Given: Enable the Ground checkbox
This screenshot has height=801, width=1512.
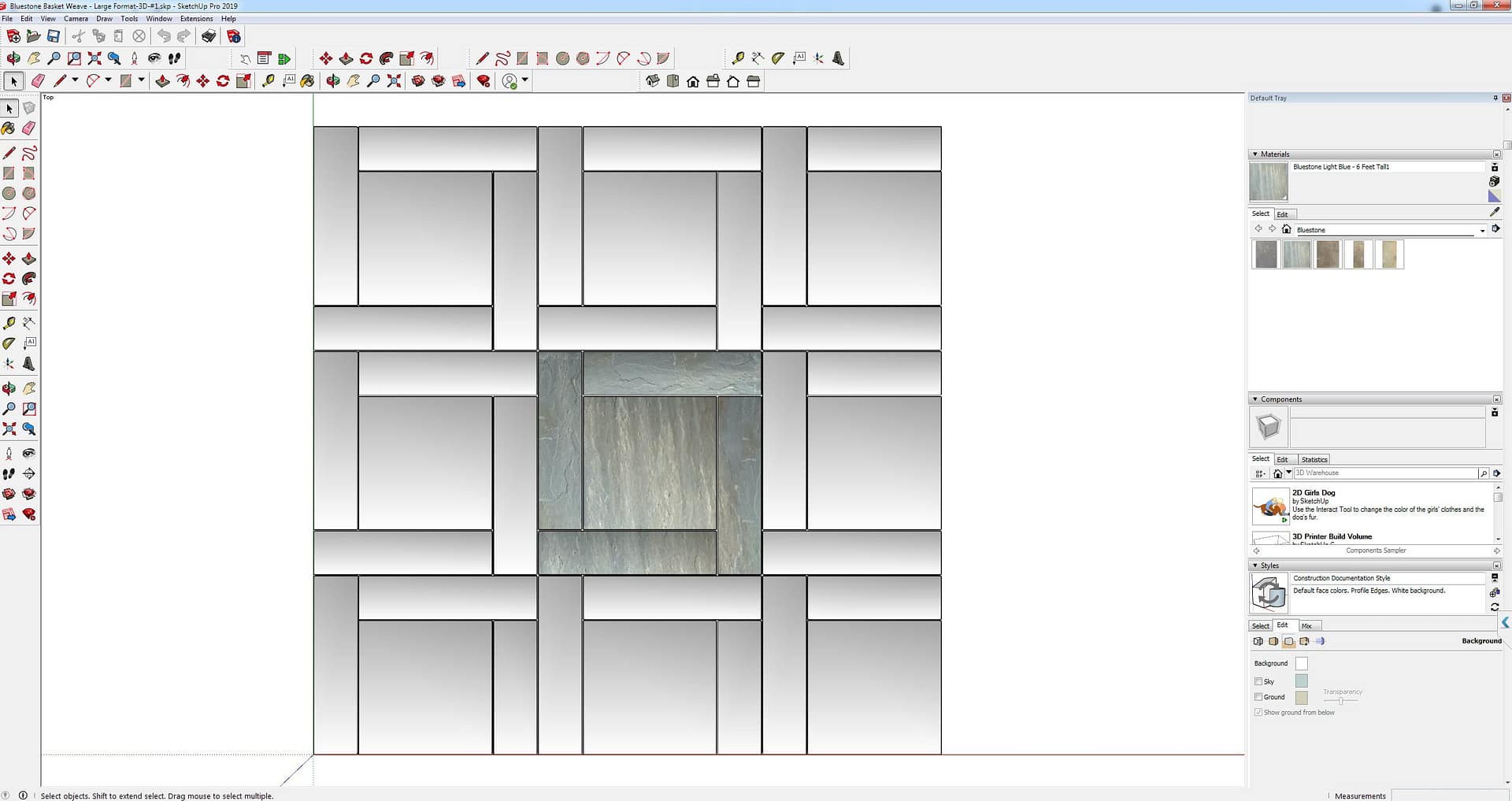Looking at the screenshot, I should (x=1258, y=697).
